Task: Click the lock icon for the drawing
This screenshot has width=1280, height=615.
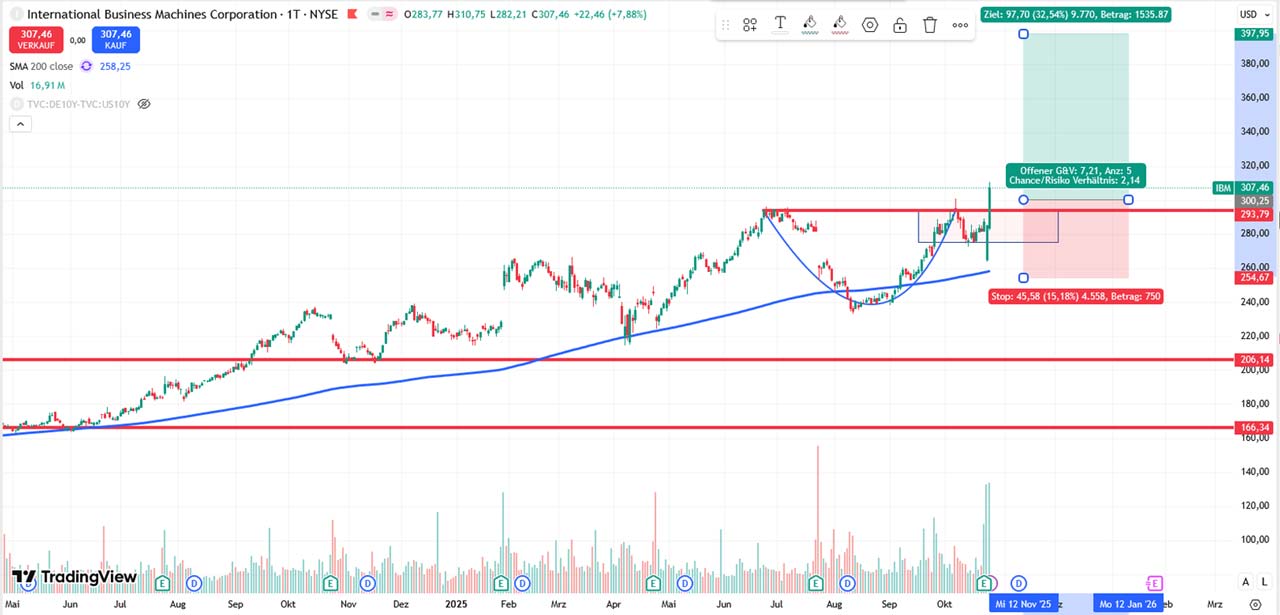Action: [x=900, y=25]
